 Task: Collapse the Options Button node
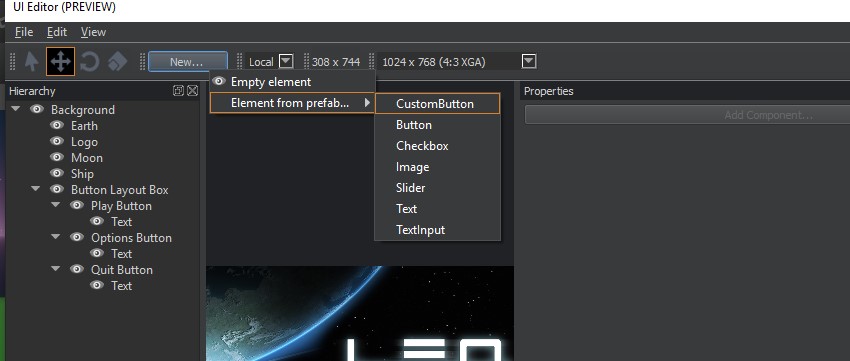pyautogui.click(x=56, y=237)
